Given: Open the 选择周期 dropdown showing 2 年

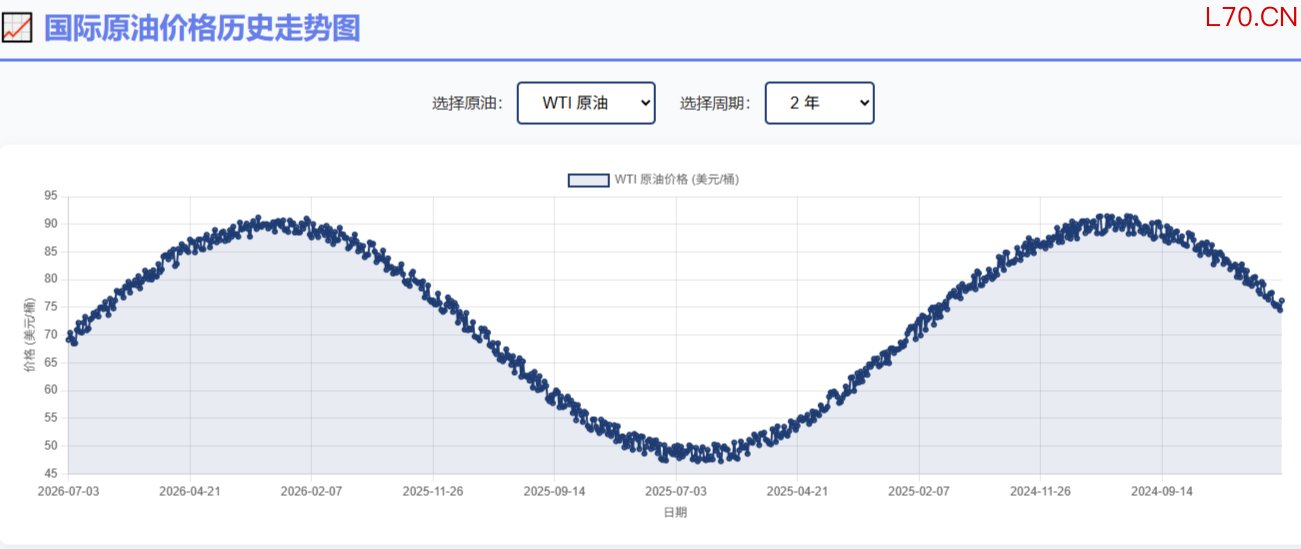Looking at the screenshot, I should tap(820, 103).
